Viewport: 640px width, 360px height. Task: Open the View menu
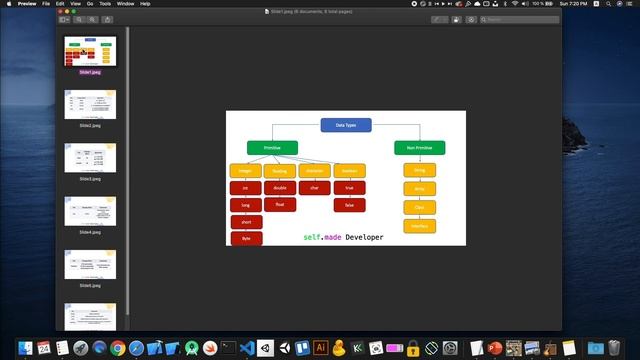click(x=76, y=4)
